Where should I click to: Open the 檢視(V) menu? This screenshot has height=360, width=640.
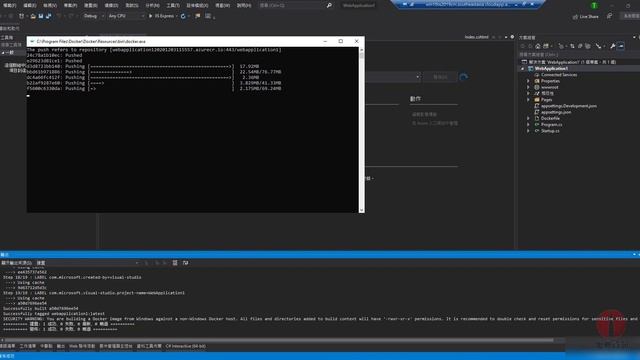point(50,5)
